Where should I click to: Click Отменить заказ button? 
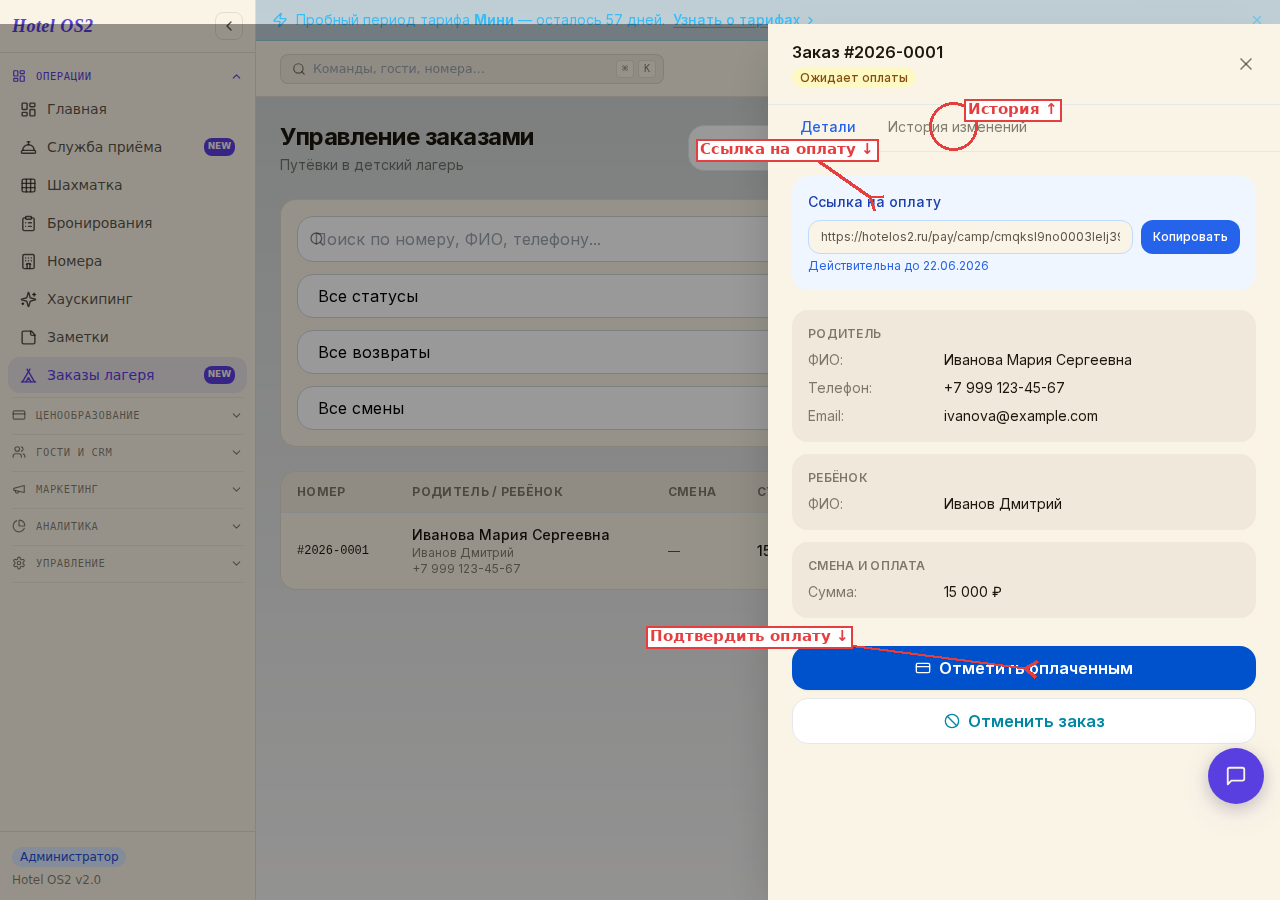point(1024,721)
